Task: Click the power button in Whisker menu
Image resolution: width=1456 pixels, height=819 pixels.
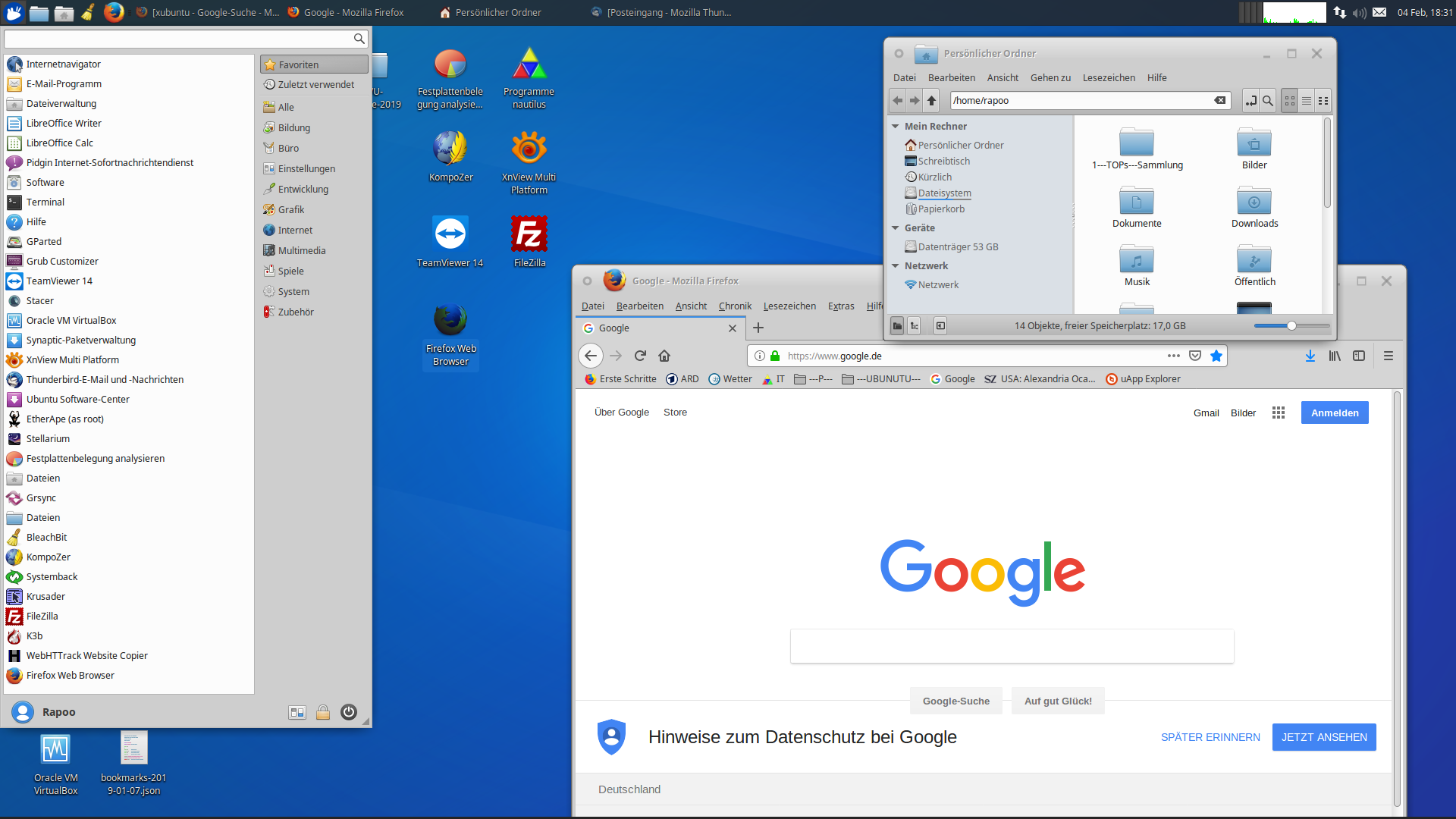Action: tap(348, 712)
